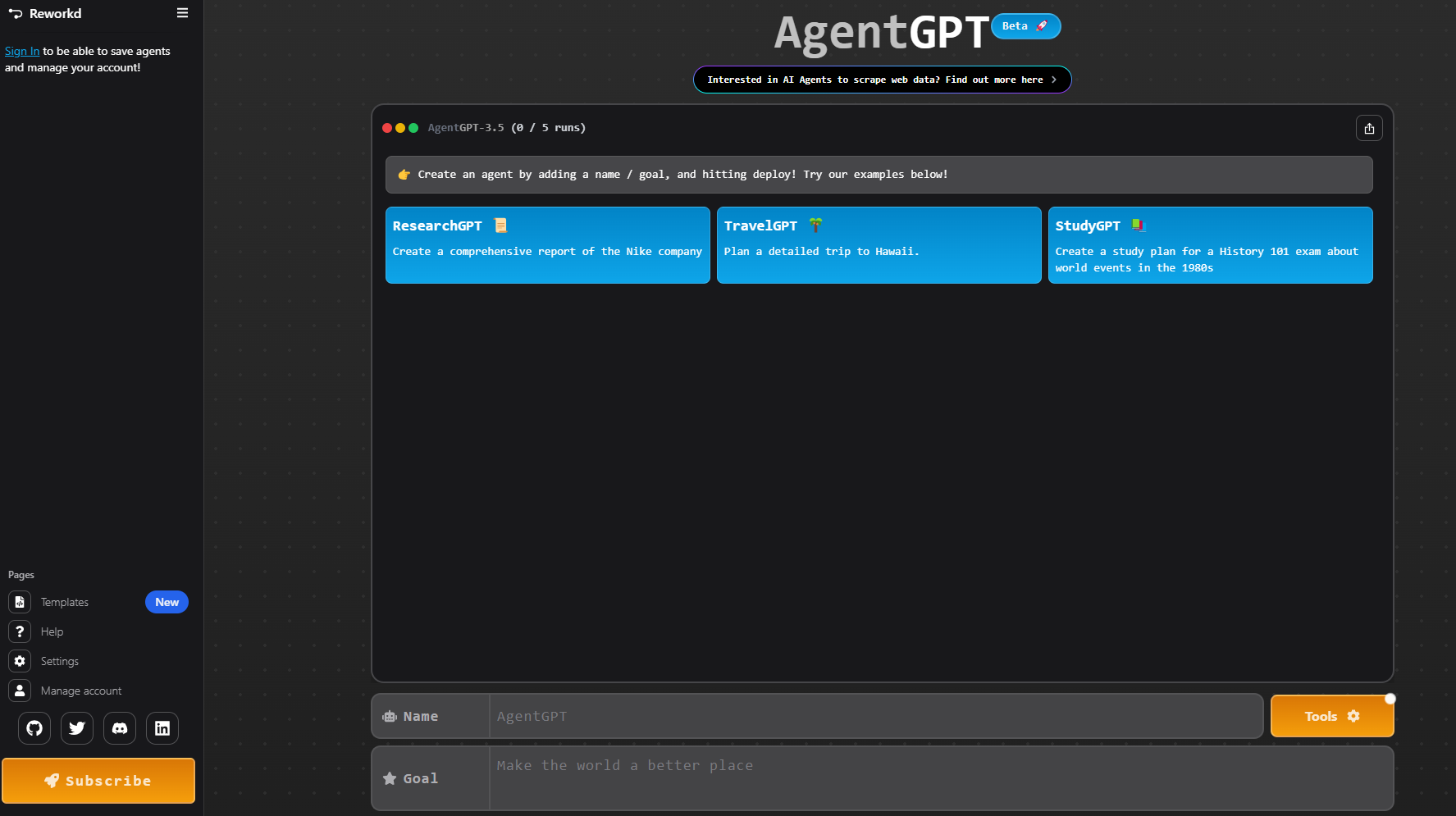Image resolution: width=1456 pixels, height=816 pixels.
Task: Focus the agent Name input field
Action: click(x=876, y=716)
